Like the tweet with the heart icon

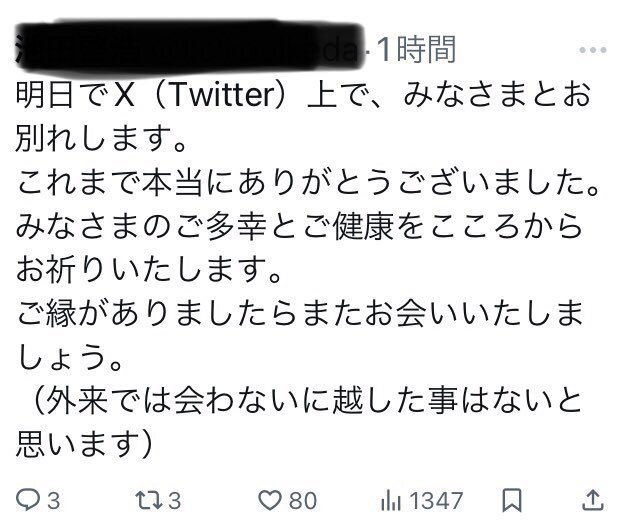(270, 500)
